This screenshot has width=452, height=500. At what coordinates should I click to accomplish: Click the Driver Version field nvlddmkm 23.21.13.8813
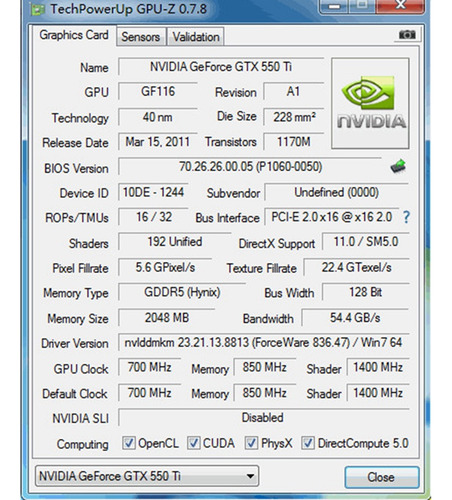[x=264, y=343]
